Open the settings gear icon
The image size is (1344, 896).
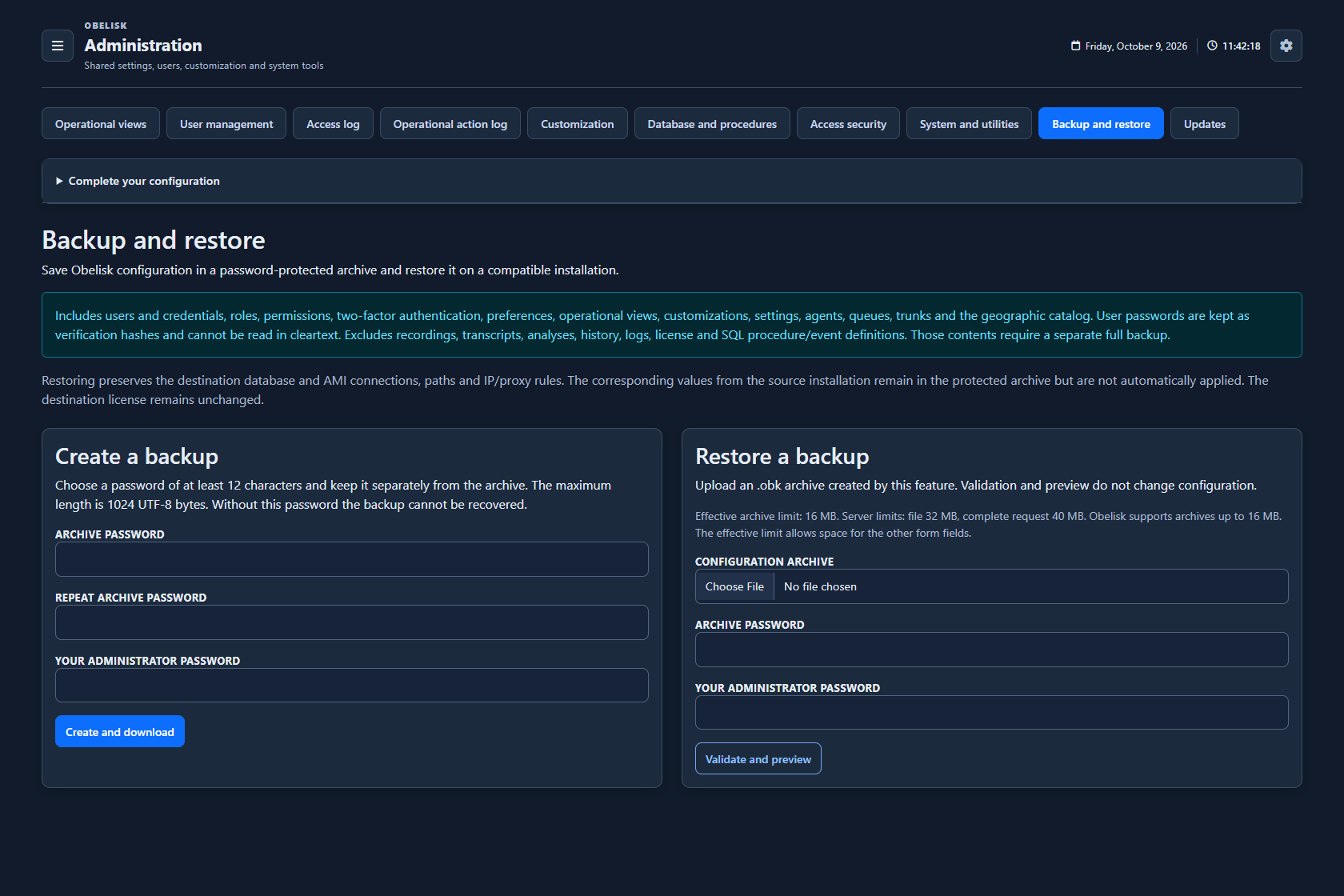tap(1286, 46)
